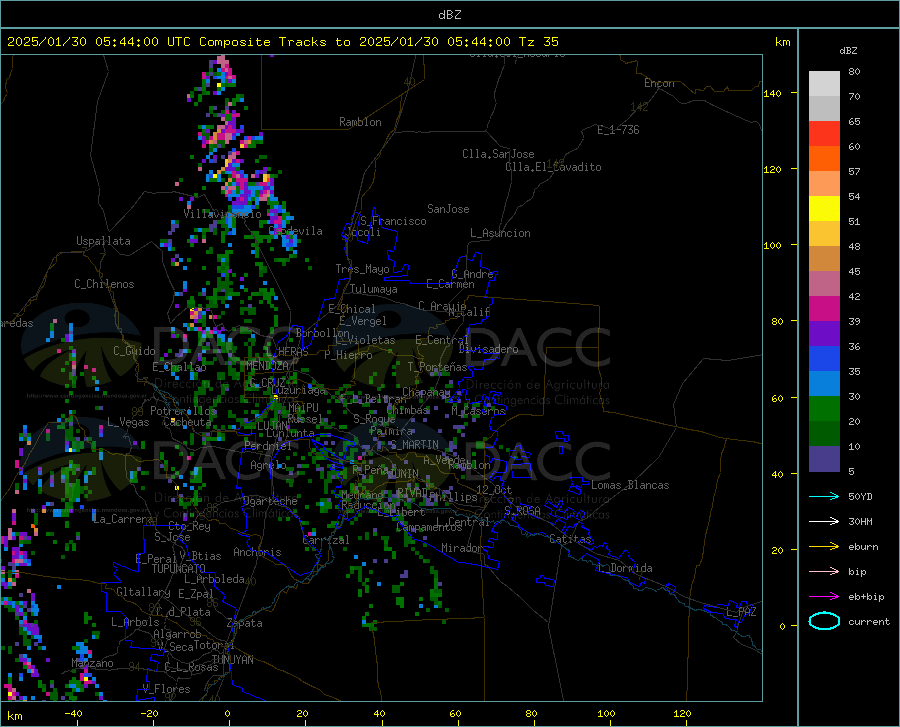The height and width of the screenshot is (727, 900).
Task: Select the yellow 51 dBZ color swatch
Action: click(x=824, y=209)
